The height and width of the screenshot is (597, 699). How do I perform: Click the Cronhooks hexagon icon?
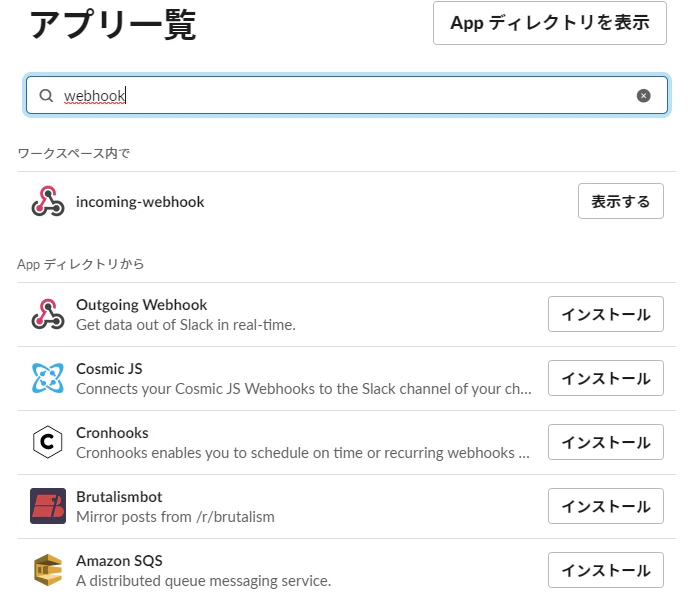coord(48,442)
